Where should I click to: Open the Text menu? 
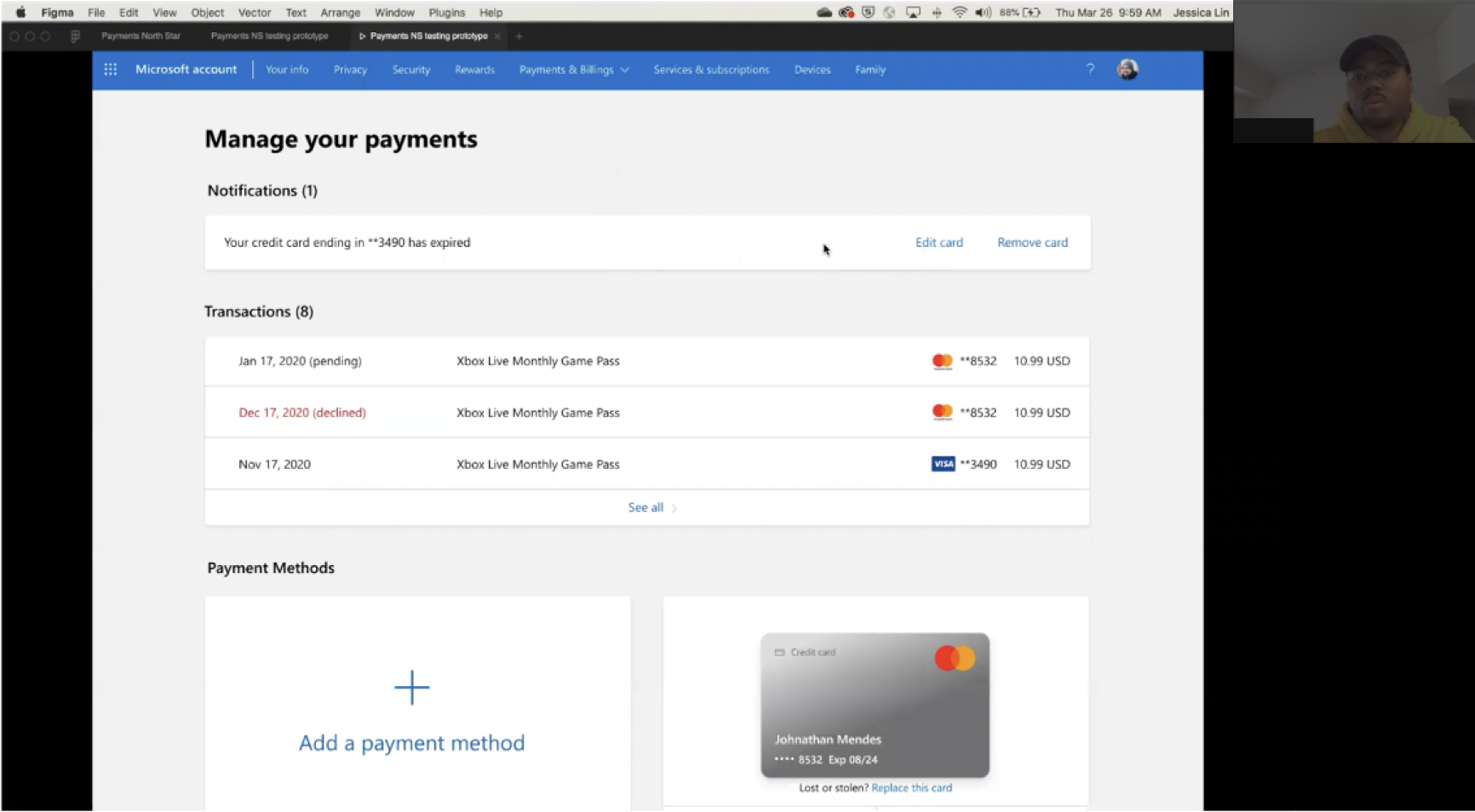tap(296, 13)
